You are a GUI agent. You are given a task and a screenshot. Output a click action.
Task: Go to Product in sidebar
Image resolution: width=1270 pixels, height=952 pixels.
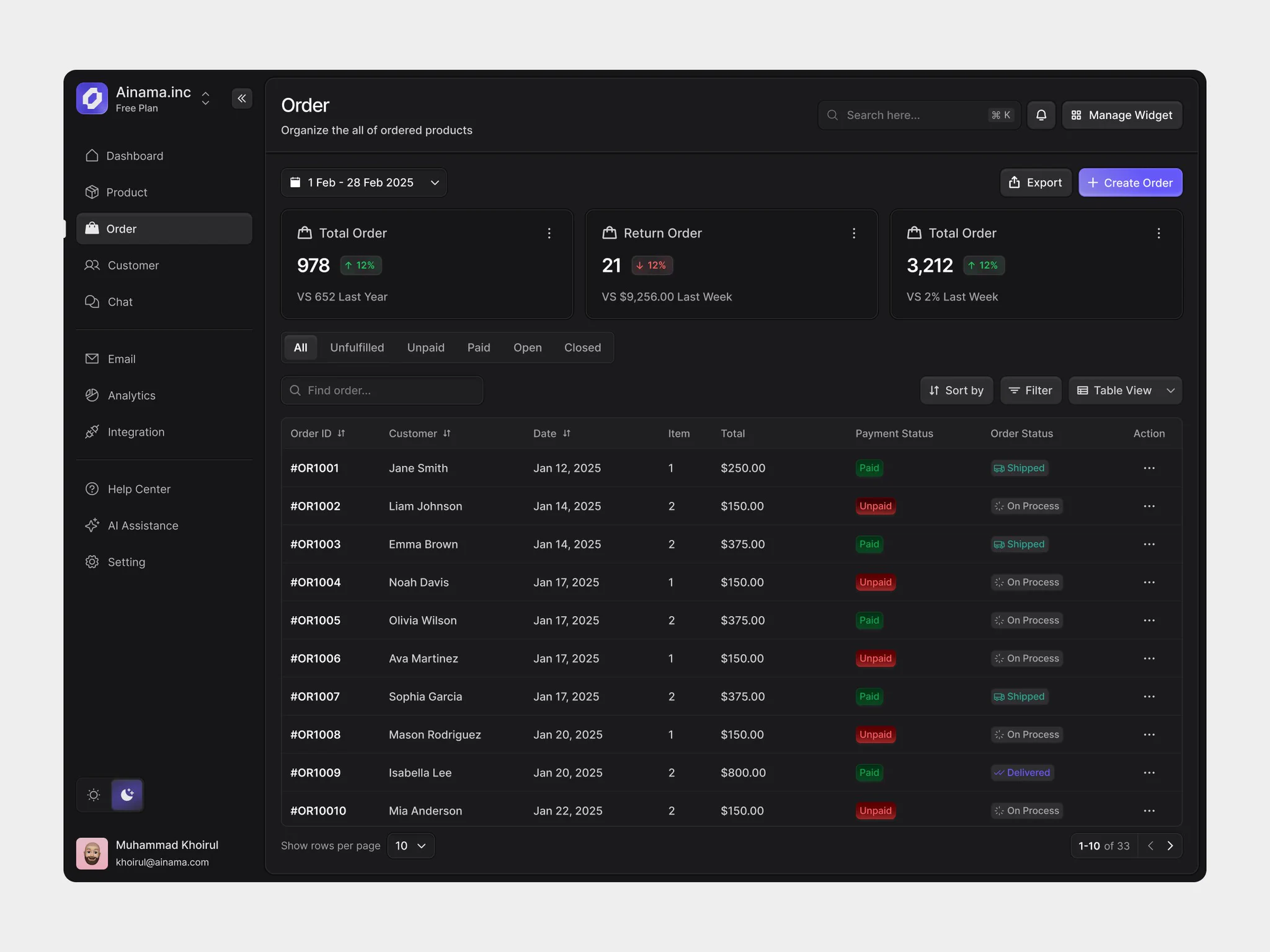click(164, 193)
